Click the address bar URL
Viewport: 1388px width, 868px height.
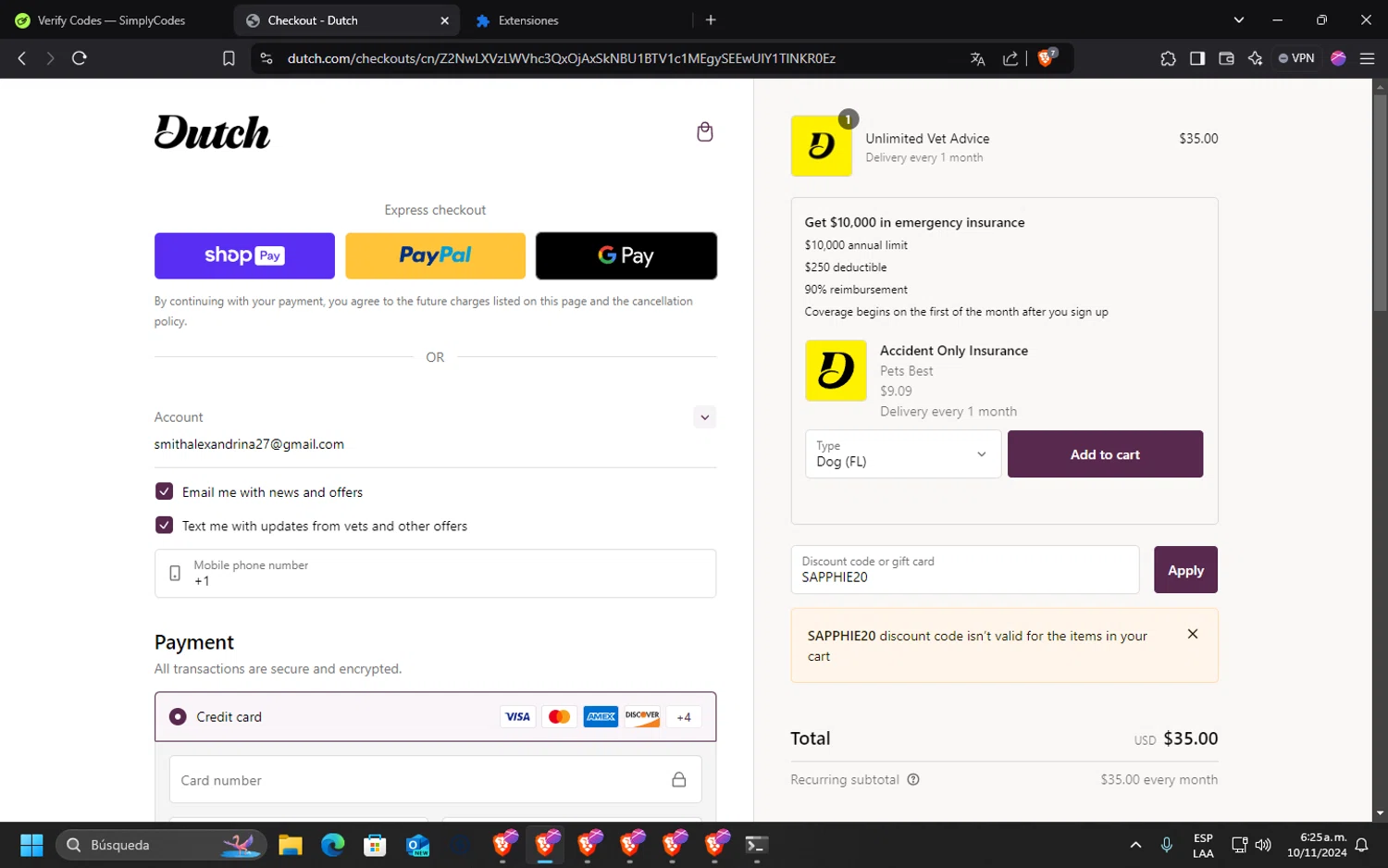[561, 58]
